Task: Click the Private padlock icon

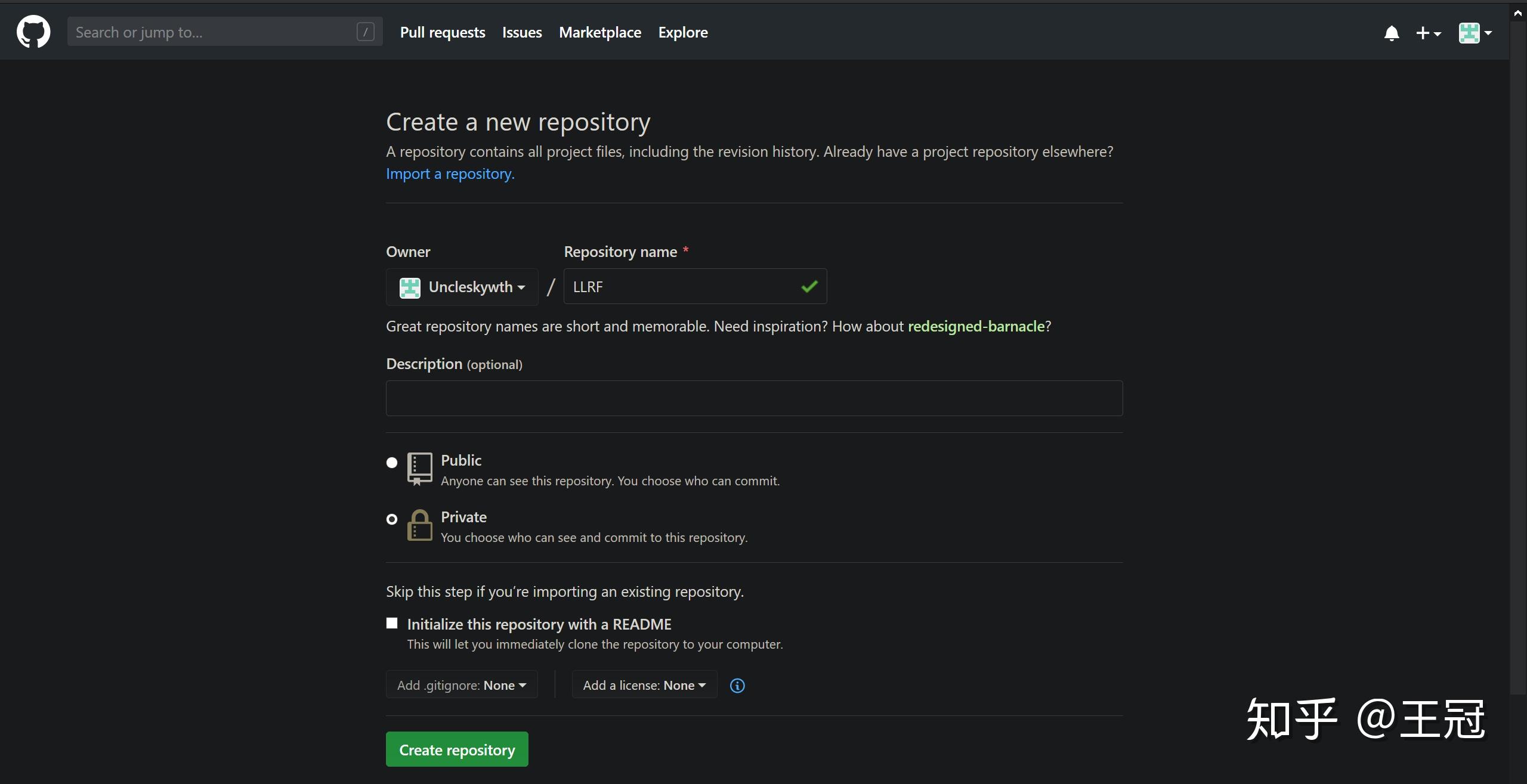Action: coord(419,525)
